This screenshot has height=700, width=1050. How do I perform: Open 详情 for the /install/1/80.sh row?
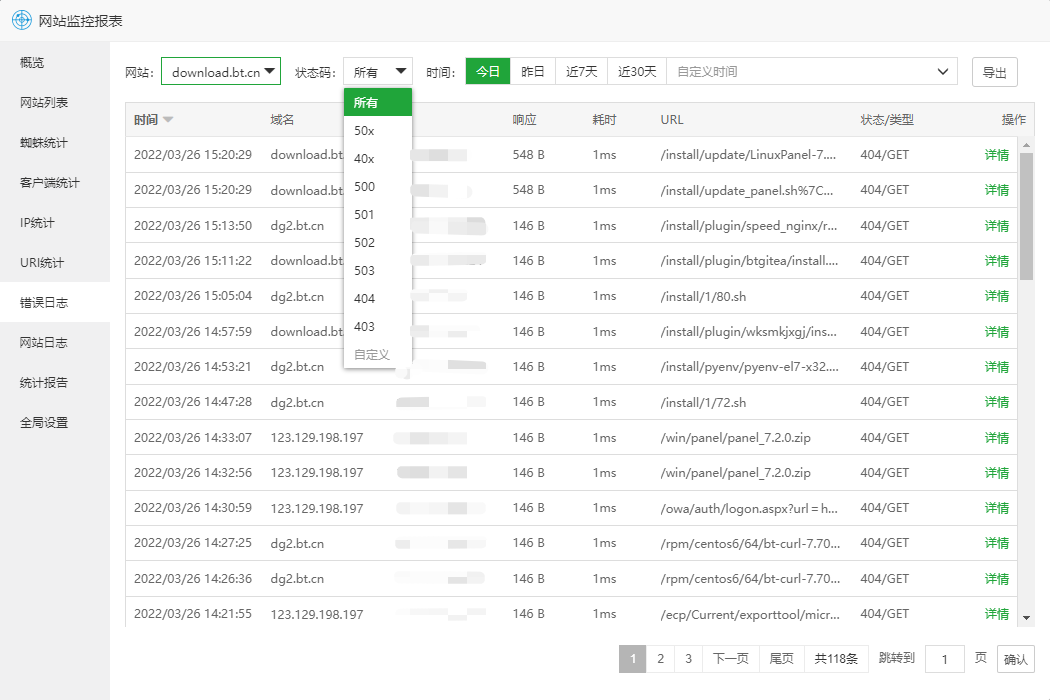(x=996, y=296)
